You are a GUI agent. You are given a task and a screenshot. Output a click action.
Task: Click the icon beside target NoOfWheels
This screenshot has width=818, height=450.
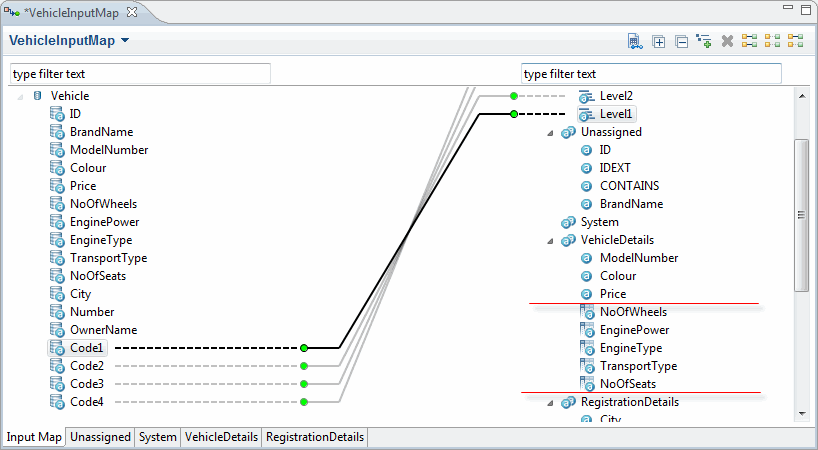587,312
